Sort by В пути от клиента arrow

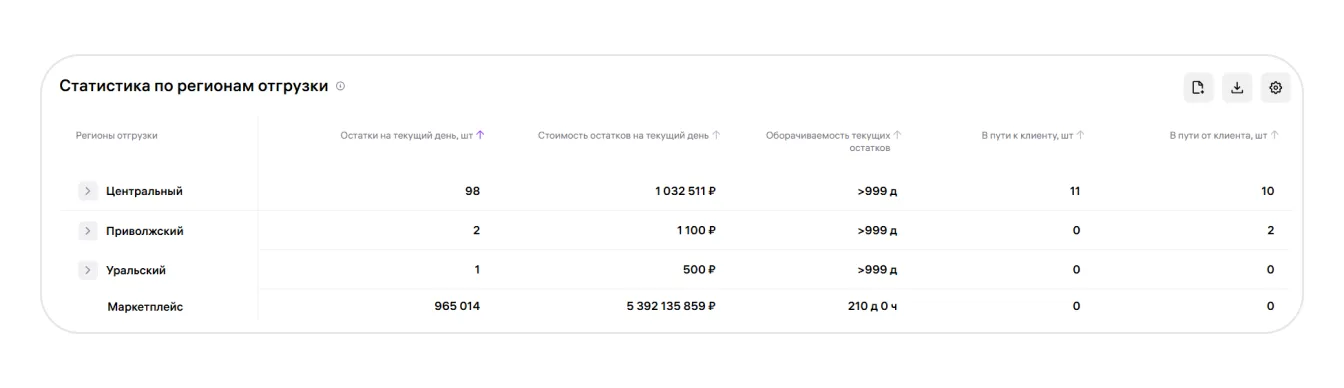[1274, 135]
